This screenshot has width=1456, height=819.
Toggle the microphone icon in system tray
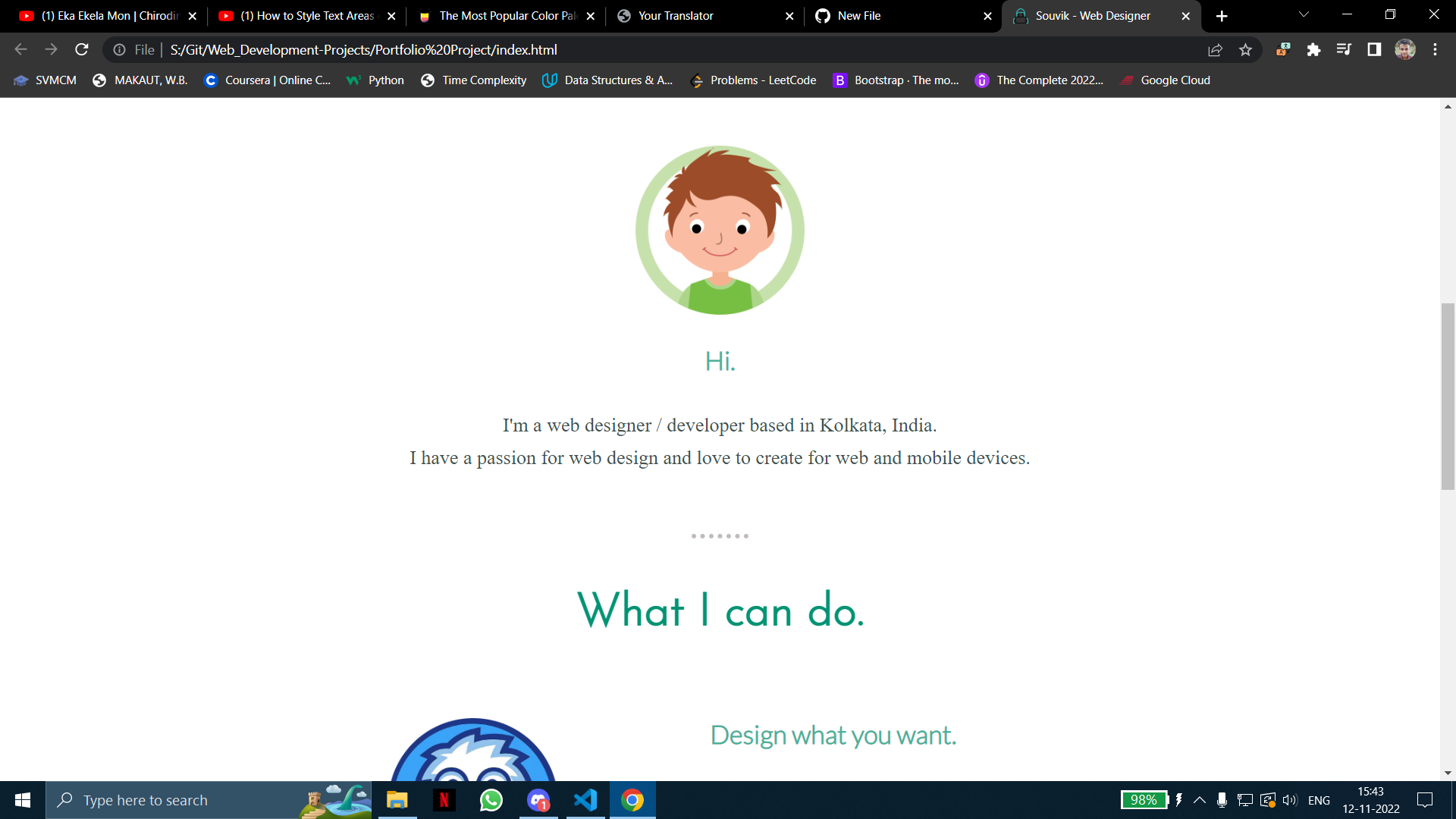[1221, 799]
